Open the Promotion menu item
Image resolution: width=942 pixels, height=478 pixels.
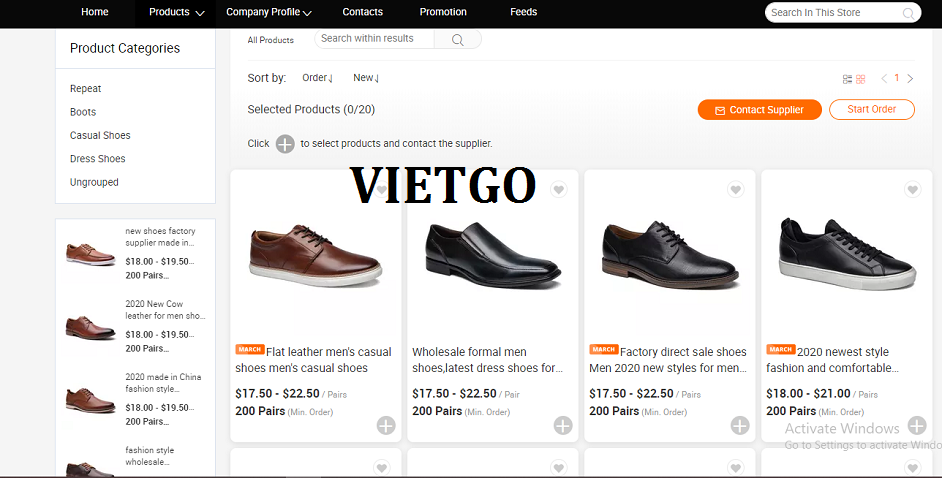coord(443,13)
